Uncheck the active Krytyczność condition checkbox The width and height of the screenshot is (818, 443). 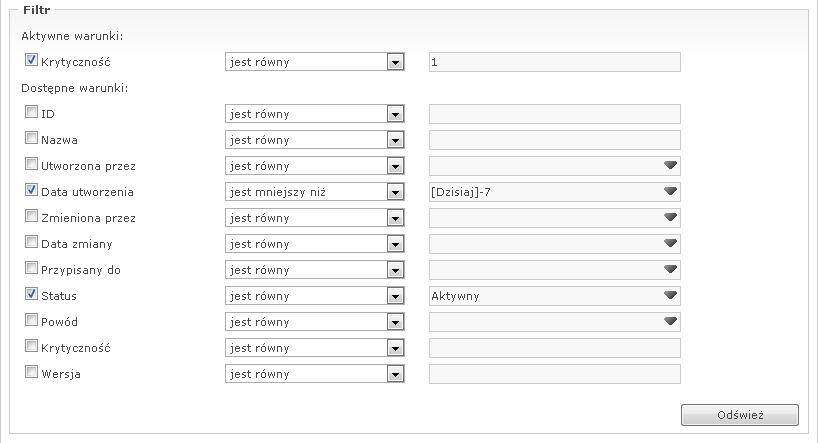point(31,61)
